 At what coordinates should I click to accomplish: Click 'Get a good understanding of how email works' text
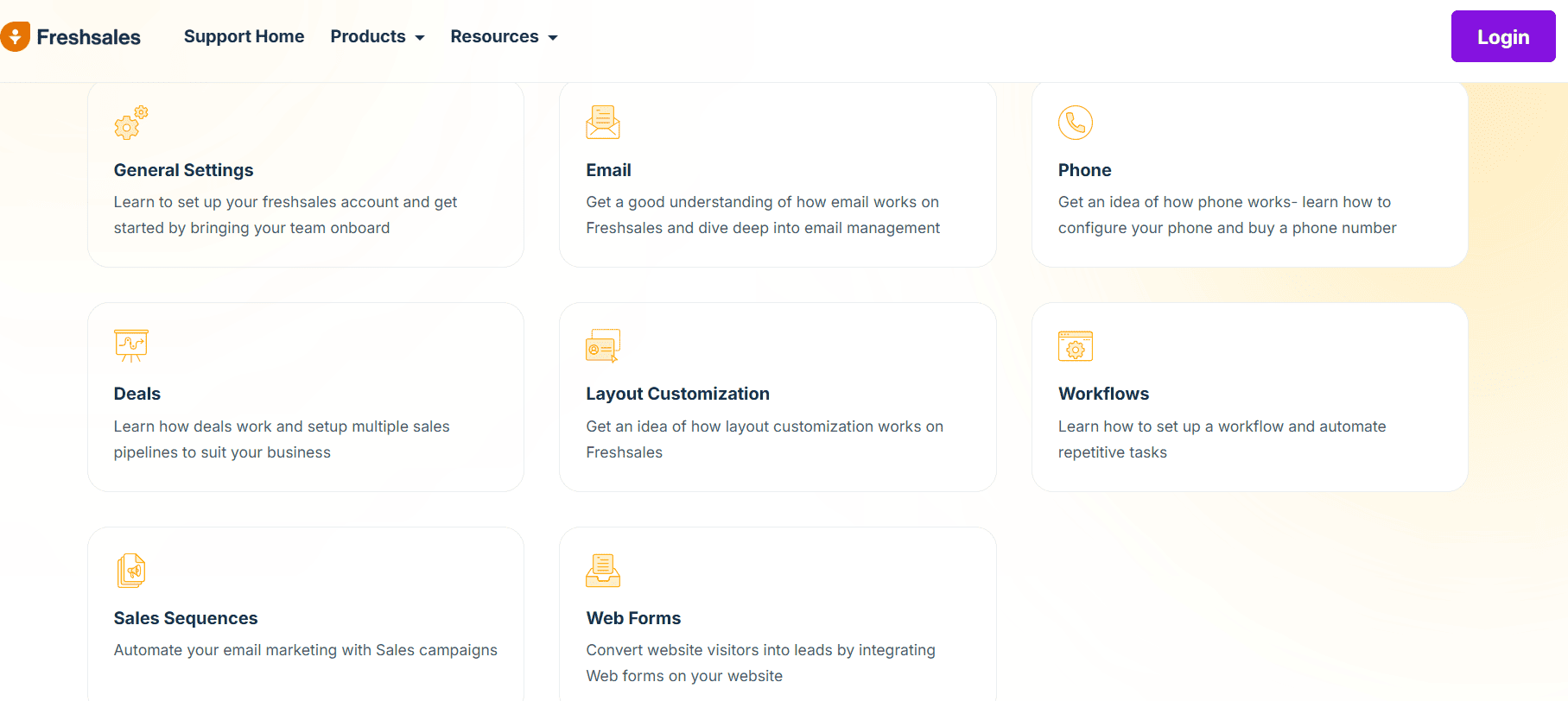click(763, 215)
